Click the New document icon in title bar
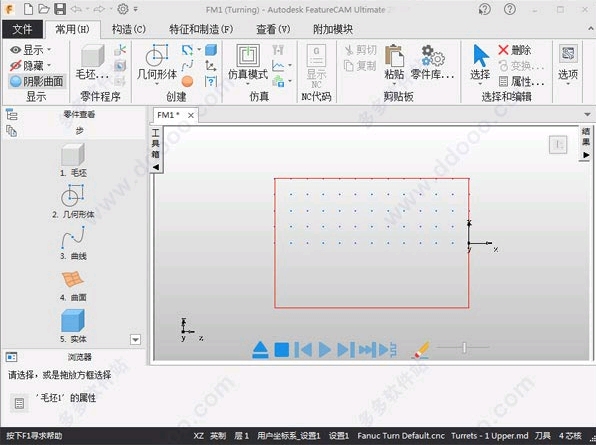The width and height of the screenshot is (596, 446). (x=28, y=9)
